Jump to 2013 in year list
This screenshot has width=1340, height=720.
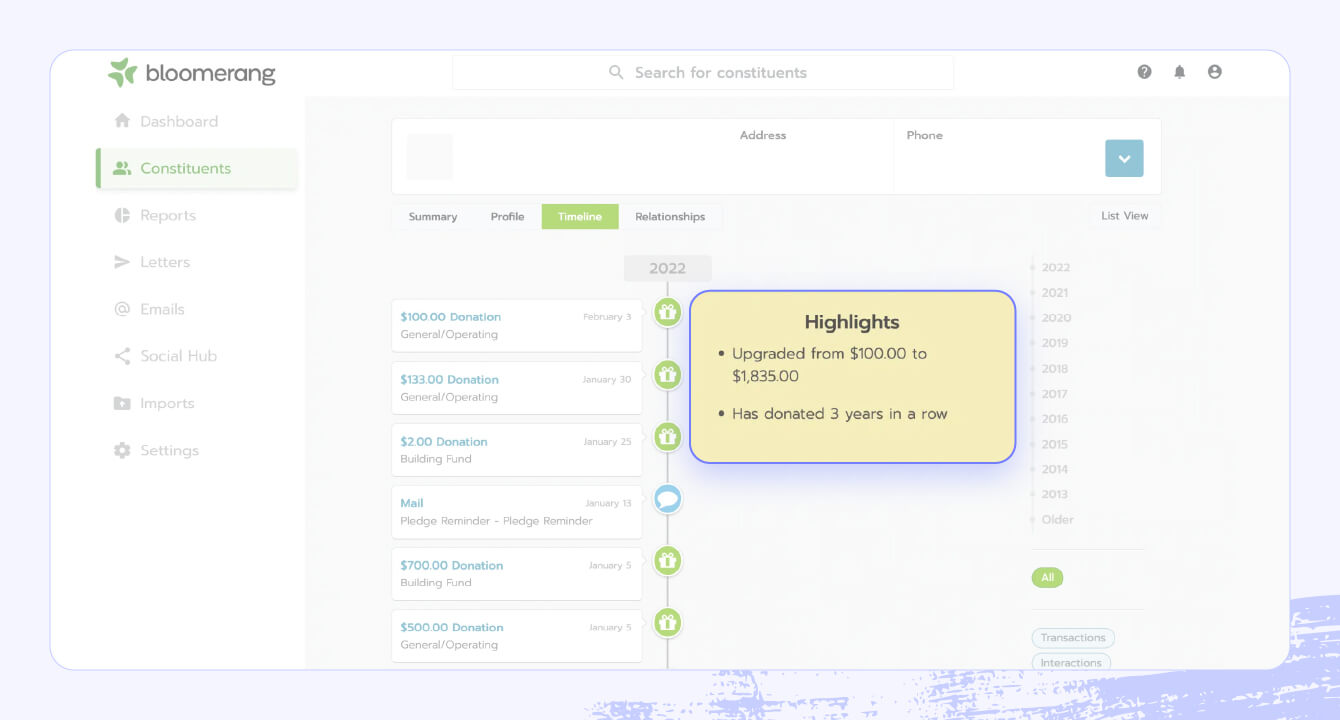click(x=1055, y=494)
